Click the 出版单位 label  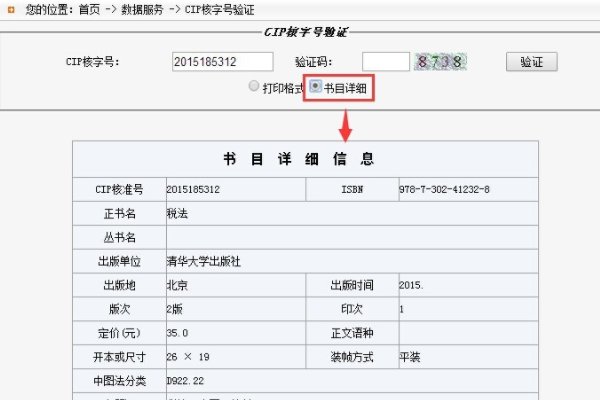coord(119,261)
